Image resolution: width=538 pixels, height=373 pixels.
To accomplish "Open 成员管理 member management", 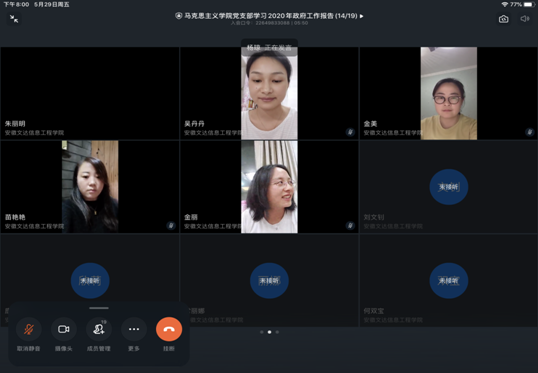I will (99, 329).
